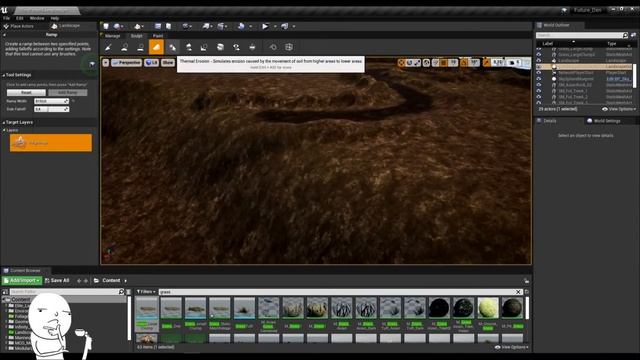This screenshot has height=360, width=640.
Task: Click the Add Ramp button
Action: click(x=67, y=93)
